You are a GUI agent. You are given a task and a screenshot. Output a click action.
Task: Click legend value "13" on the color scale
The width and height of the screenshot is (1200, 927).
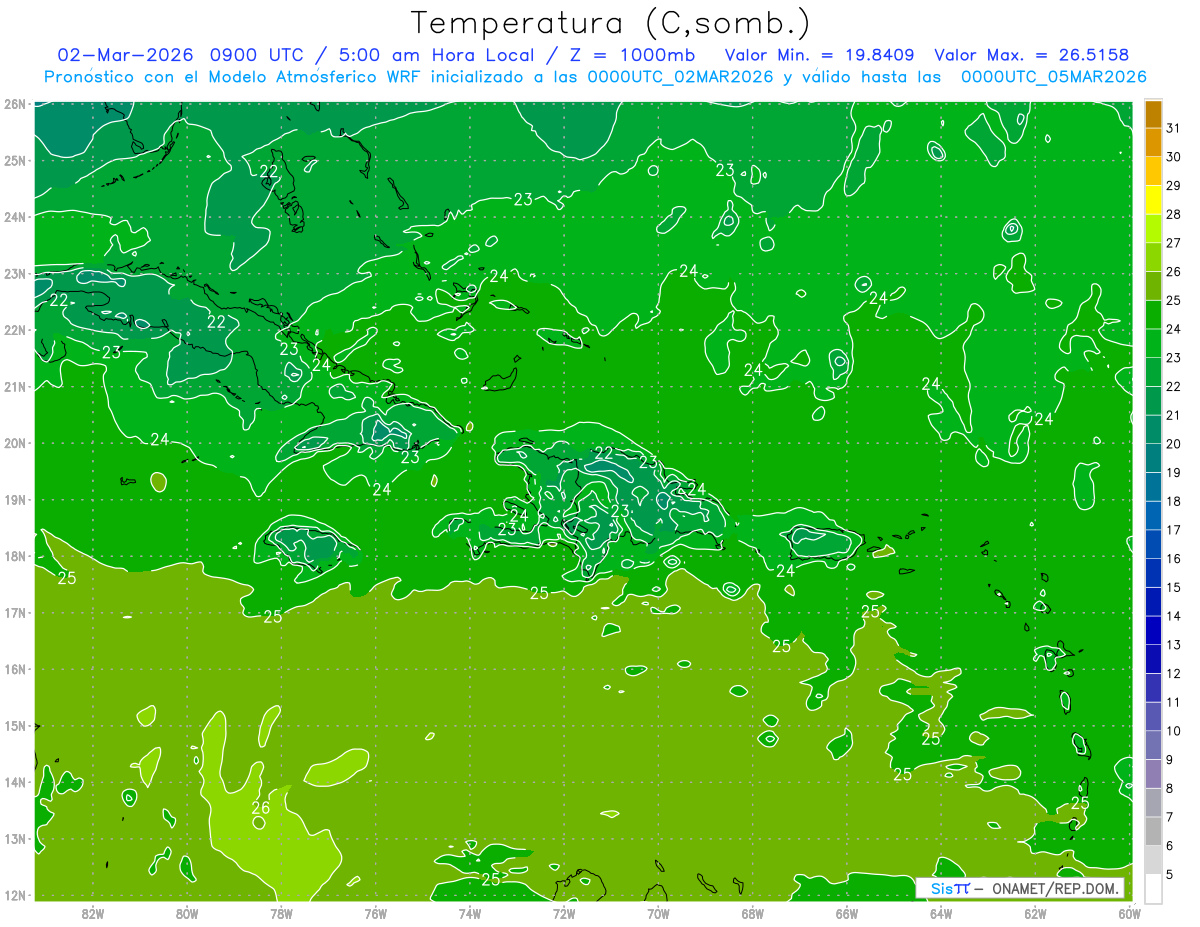click(x=1174, y=645)
